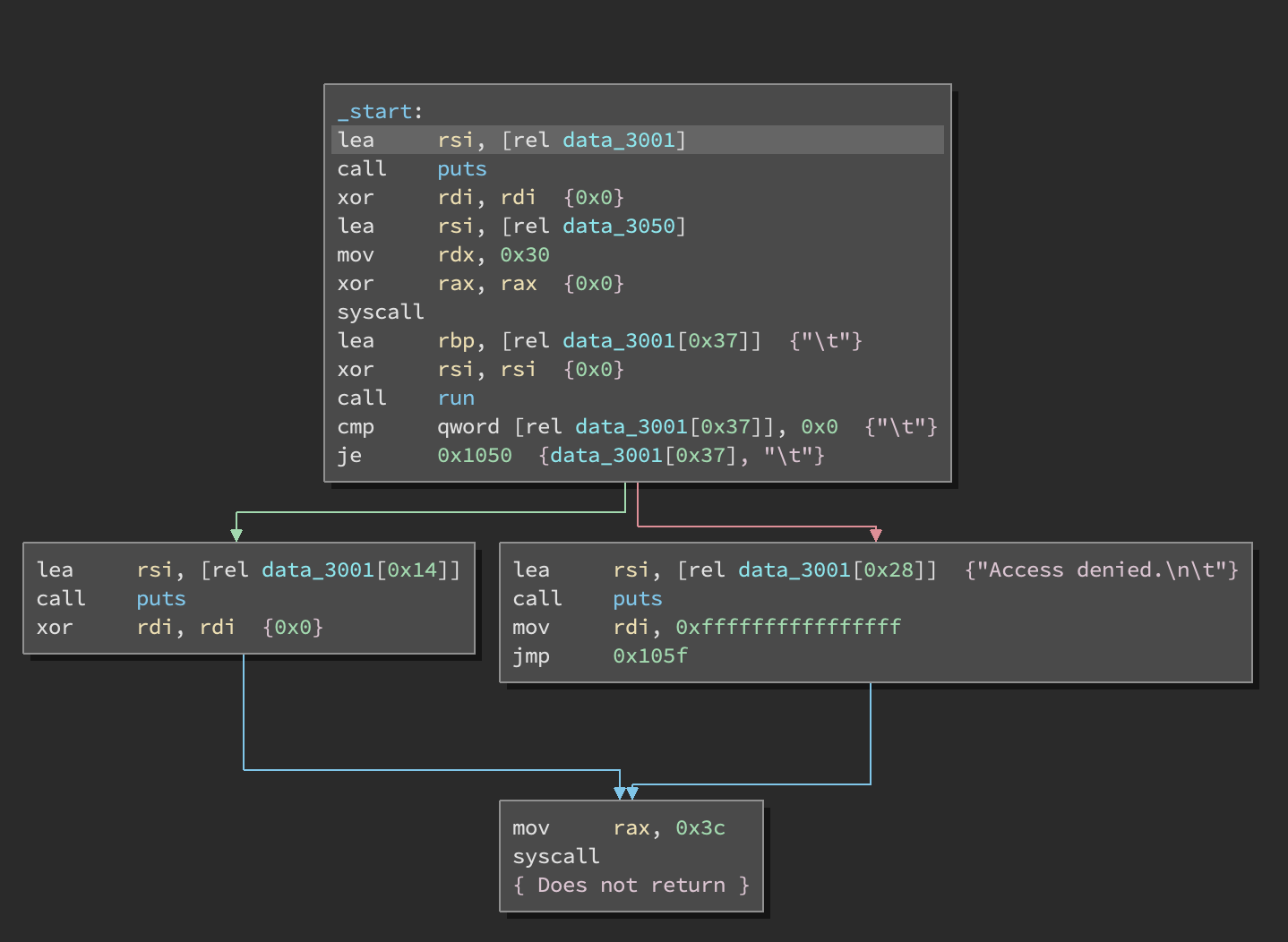Click puts in the _start block
Image resolution: width=1288 pixels, height=942 pixels.
pyautogui.click(x=461, y=168)
